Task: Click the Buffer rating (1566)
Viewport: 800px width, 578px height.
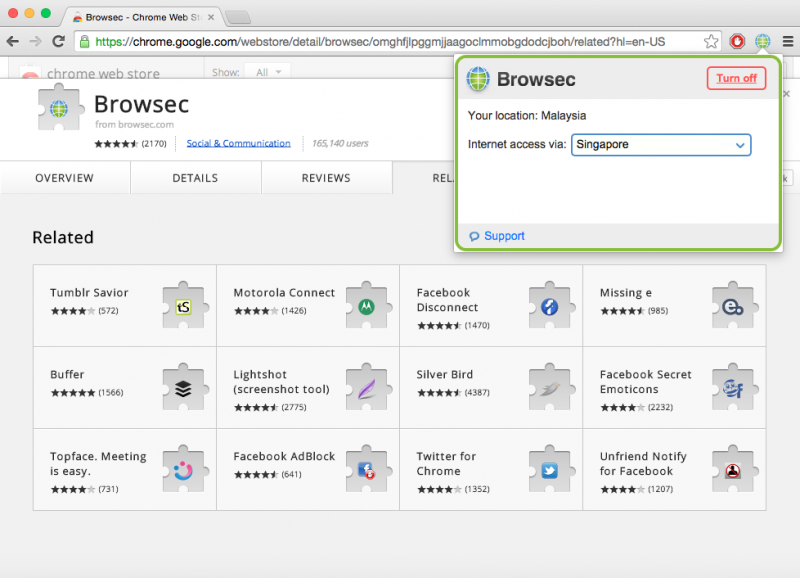Action: point(87,392)
